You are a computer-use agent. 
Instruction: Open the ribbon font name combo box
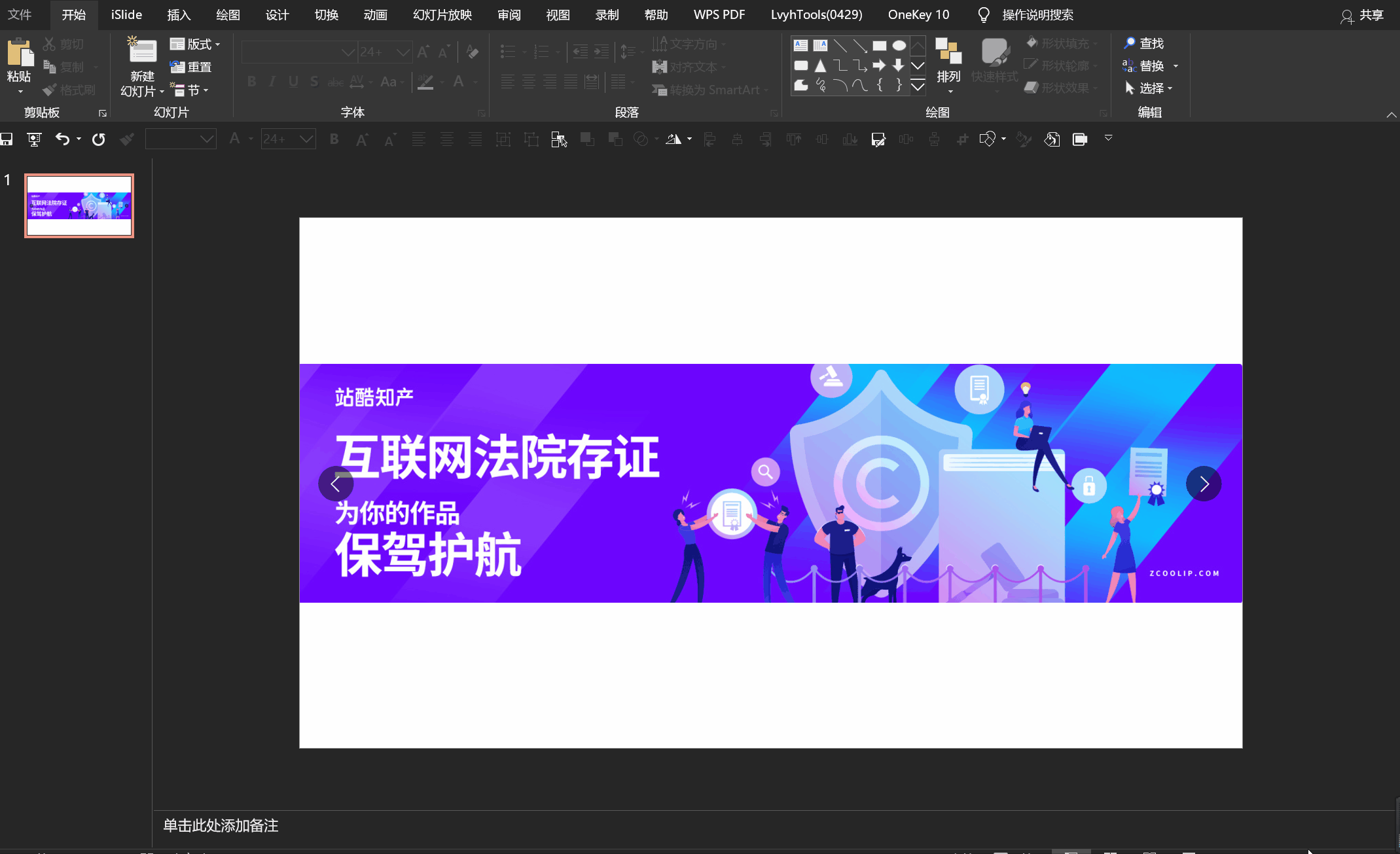point(299,52)
